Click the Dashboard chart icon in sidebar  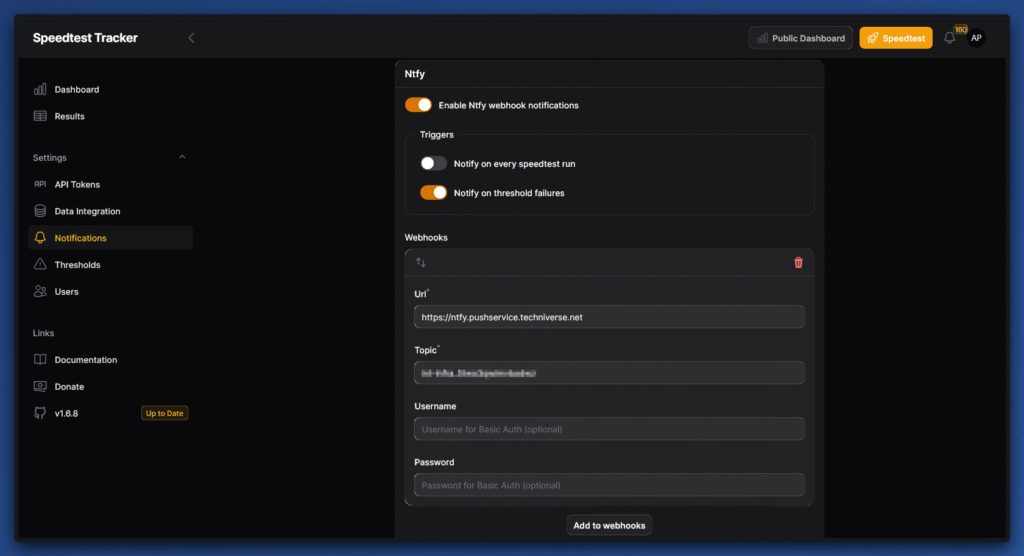click(40, 90)
